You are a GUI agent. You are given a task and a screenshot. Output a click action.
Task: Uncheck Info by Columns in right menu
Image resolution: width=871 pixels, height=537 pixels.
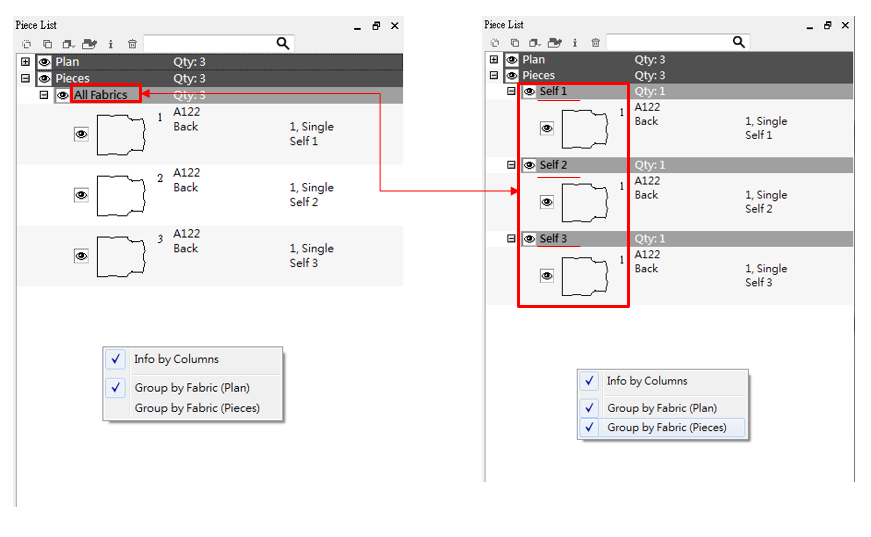[x=646, y=381]
